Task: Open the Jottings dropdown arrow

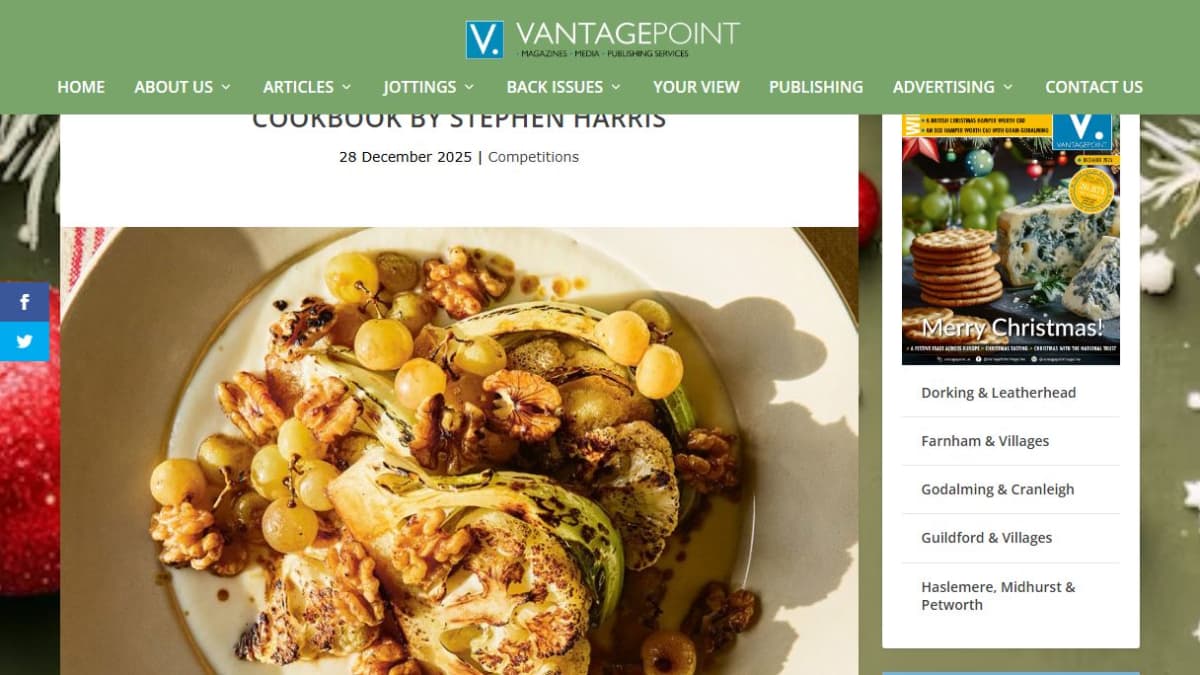Action: [x=469, y=87]
